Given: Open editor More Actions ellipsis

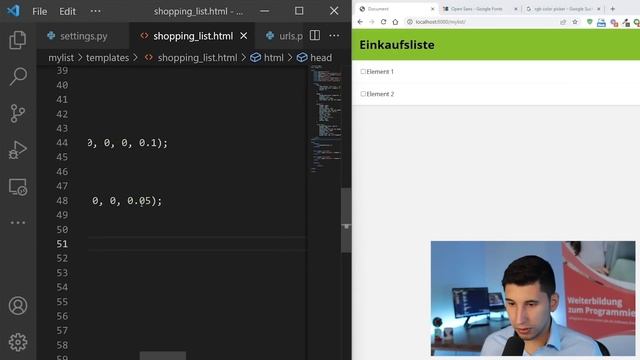Looking at the screenshot, I should tap(334, 36).
